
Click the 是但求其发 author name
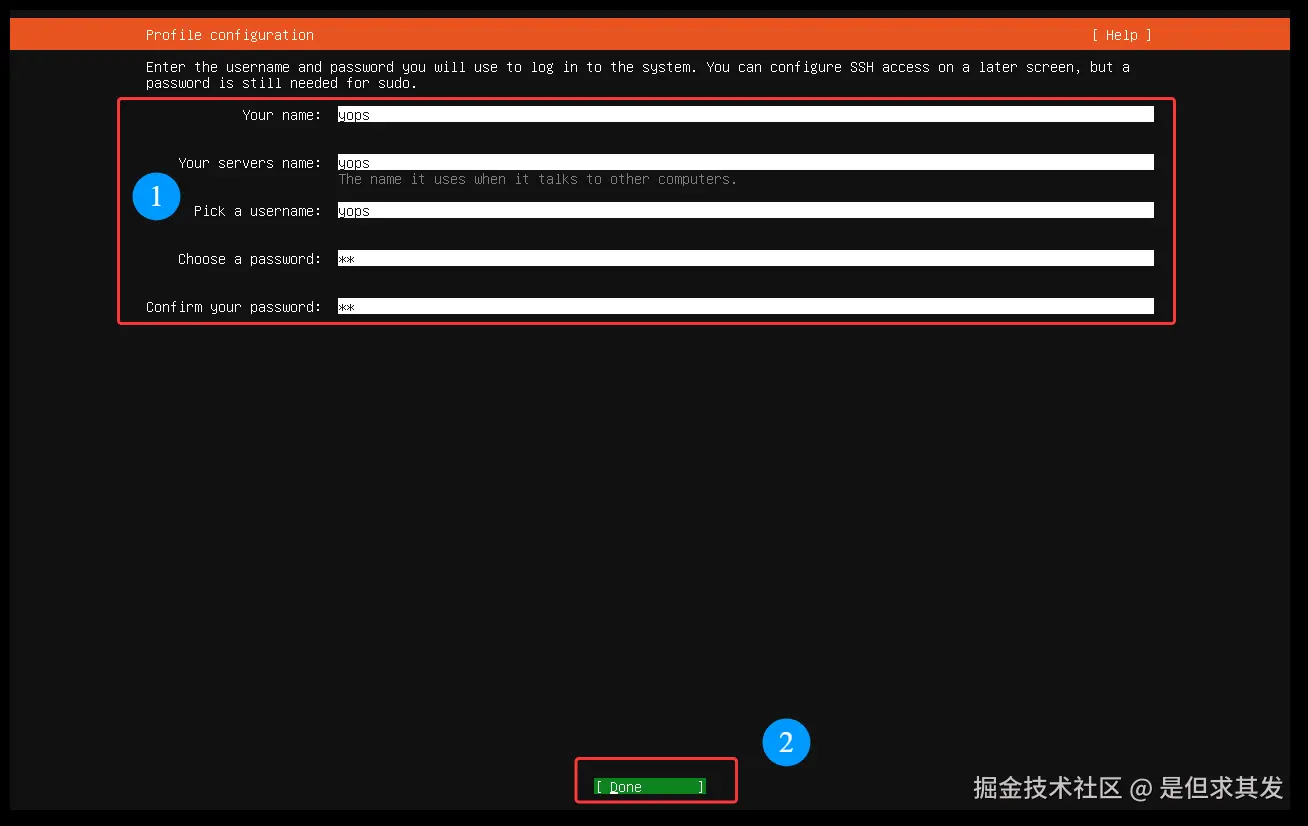pos(1221,789)
